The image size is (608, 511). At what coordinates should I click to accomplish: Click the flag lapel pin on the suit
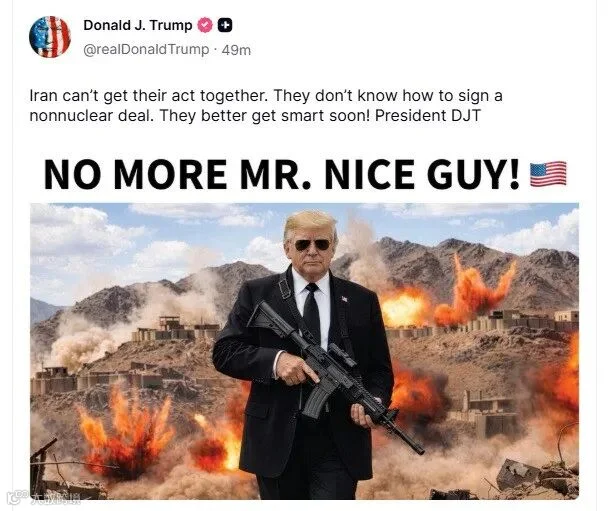click(344, 299)
